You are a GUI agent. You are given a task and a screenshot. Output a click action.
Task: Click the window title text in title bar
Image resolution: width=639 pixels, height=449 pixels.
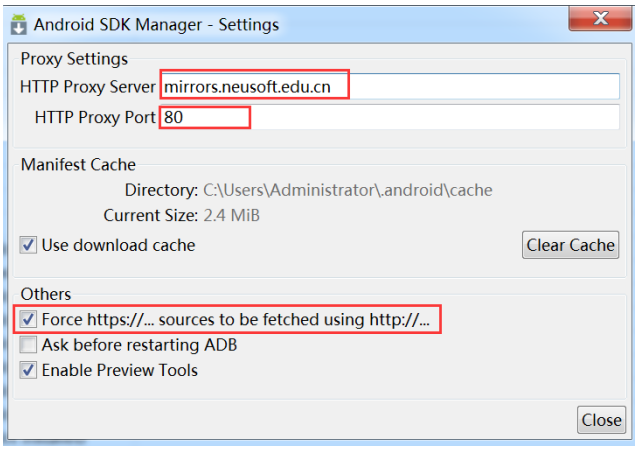157,24
